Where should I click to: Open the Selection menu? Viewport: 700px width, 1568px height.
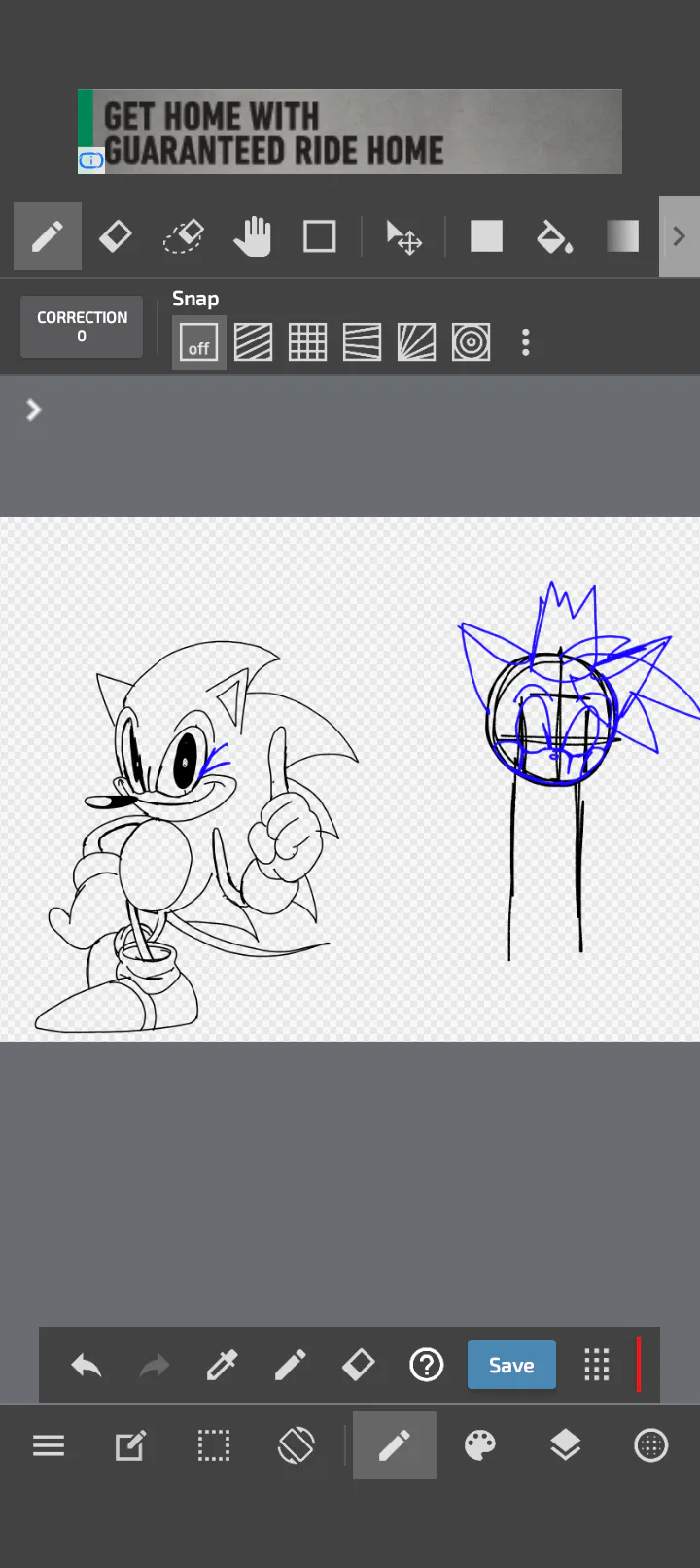tap(214, 1446)
